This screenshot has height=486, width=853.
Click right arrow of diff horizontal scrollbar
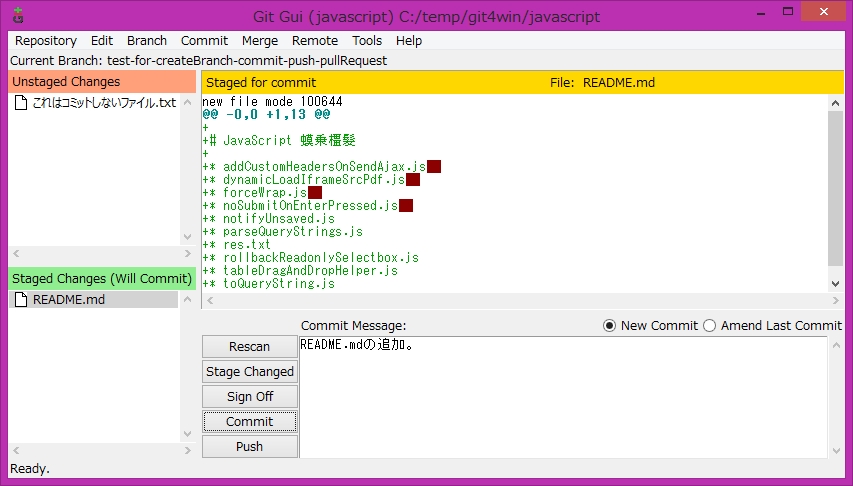(836, 300)
